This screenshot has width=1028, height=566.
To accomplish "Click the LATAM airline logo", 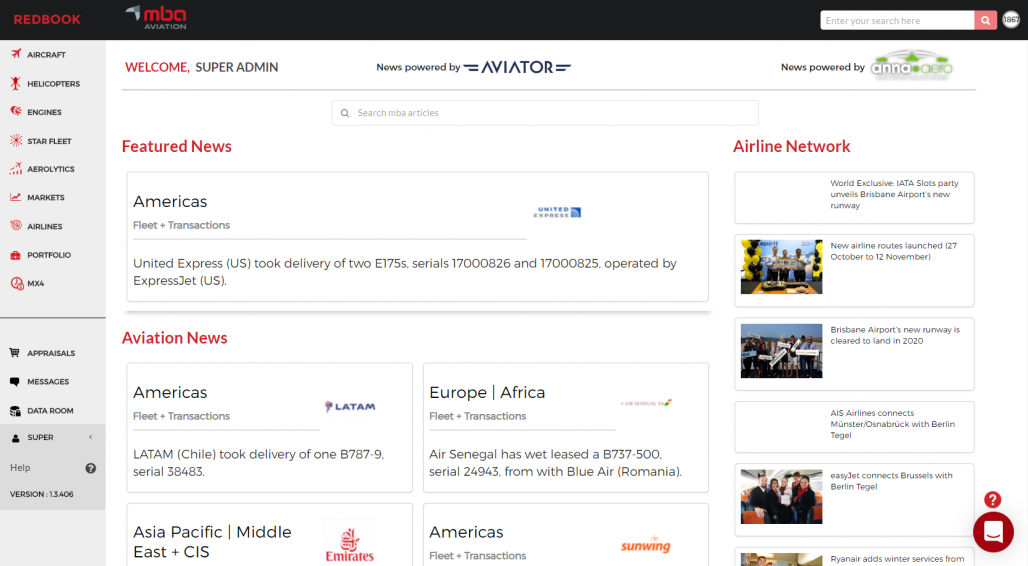I will [350, 406].
